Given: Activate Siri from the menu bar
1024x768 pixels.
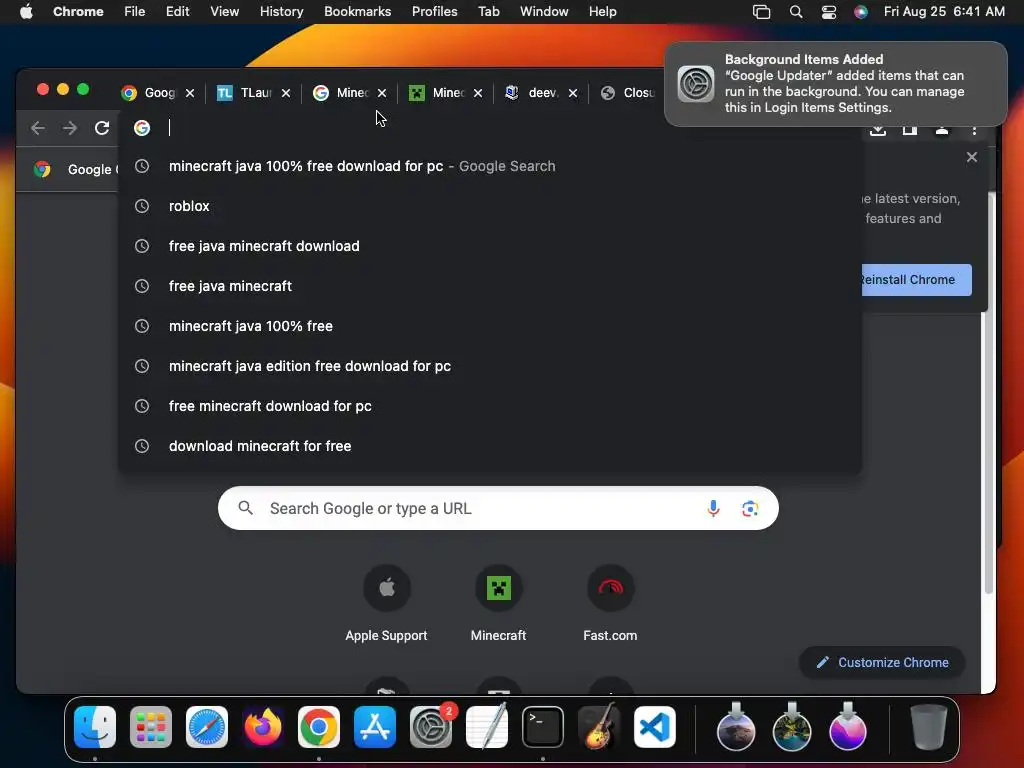Looking at the screenshot, I should (861, 12).
